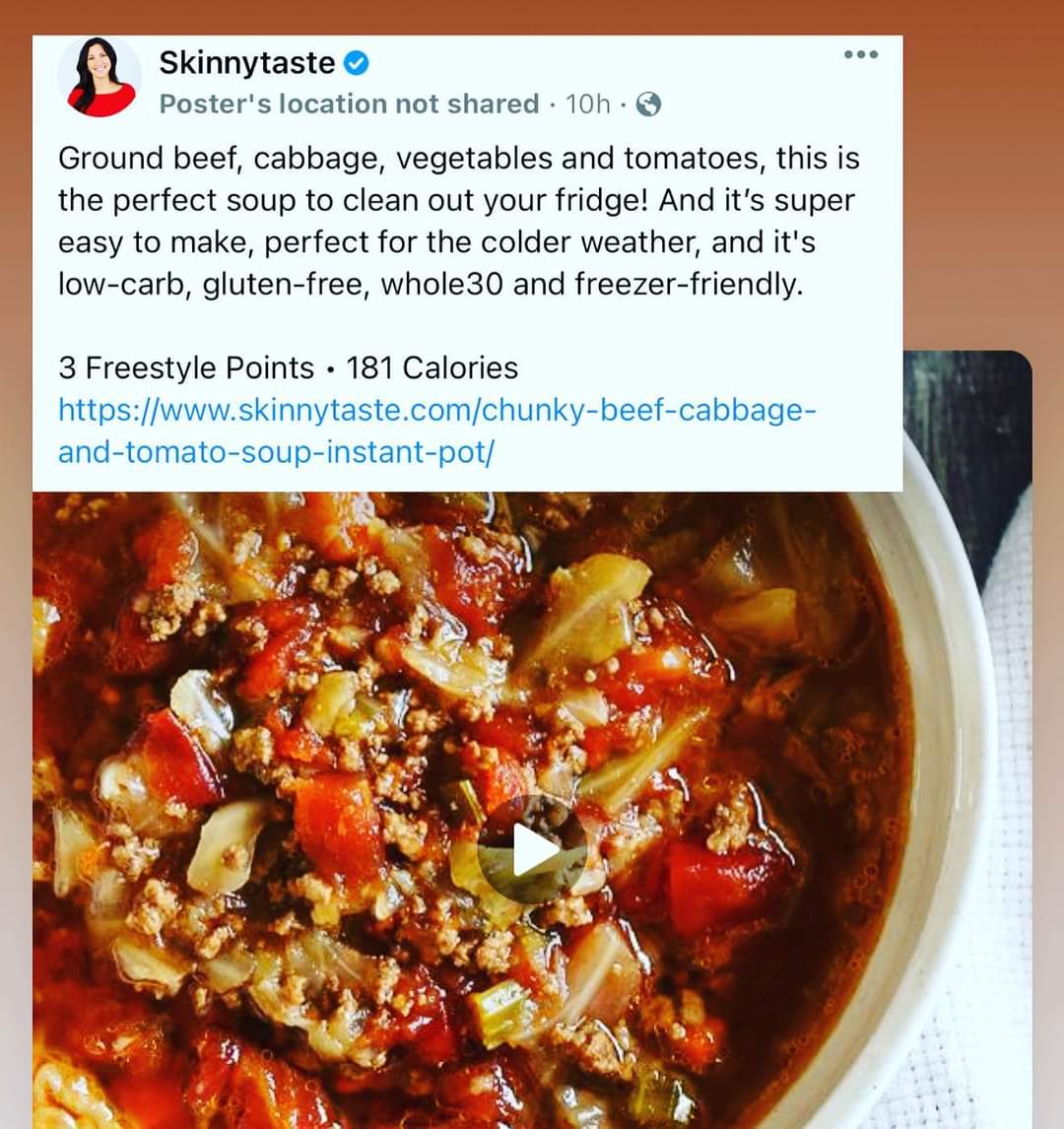Click "freezer-friendly" in the caption
1064x1129 pixels.
pos(689,284)
